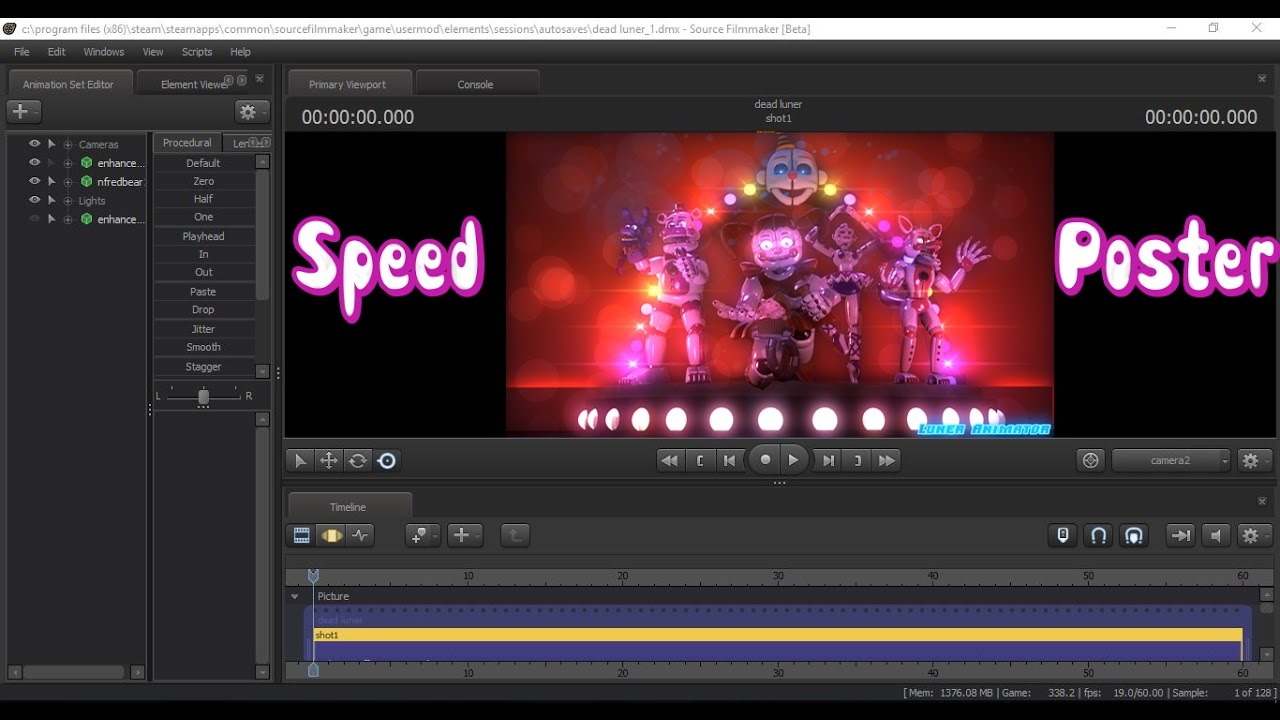This screenshot has height=720, width=1280.
Task: Apply the Jitter preset
Action: pyautogui.click(x=204, y=329)
